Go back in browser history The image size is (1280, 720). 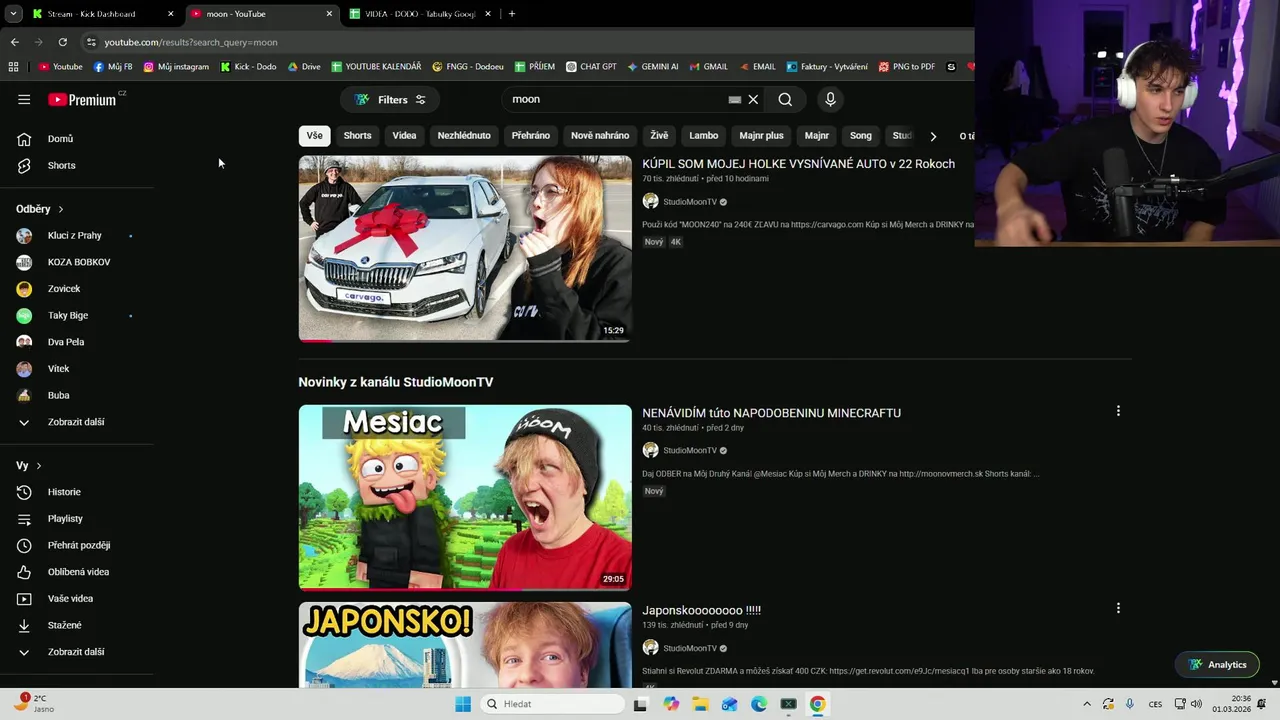[14, 42]
